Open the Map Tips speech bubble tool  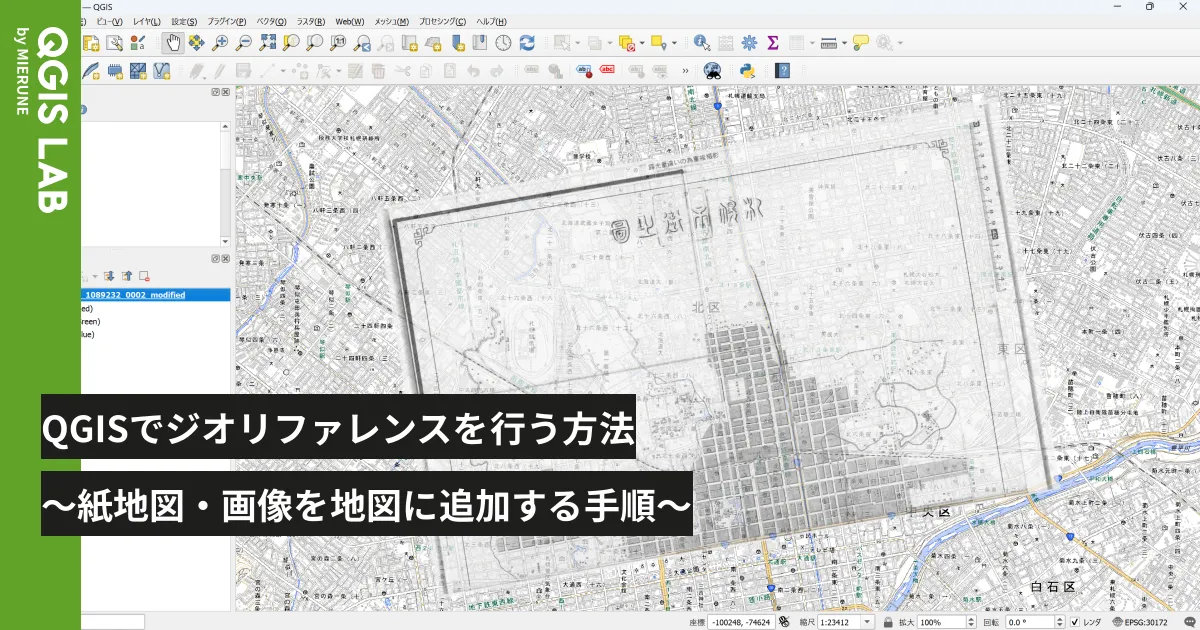(860, 43)
